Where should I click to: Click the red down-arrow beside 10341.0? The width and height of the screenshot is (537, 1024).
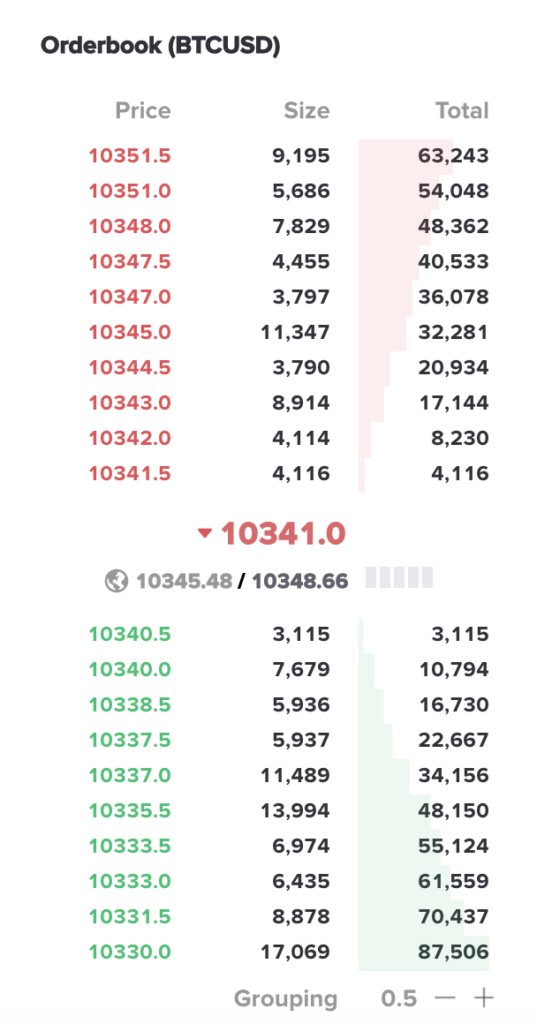[205, 534]
